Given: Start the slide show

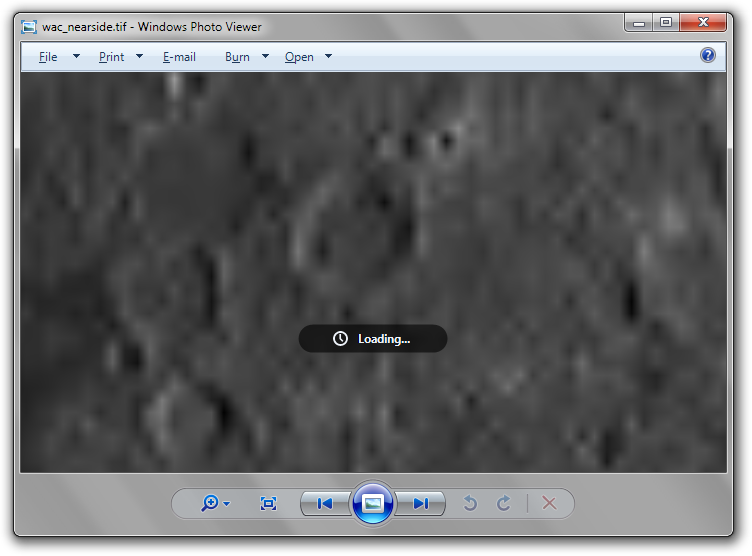Looking at the screenshot, I should click(373, 503).
